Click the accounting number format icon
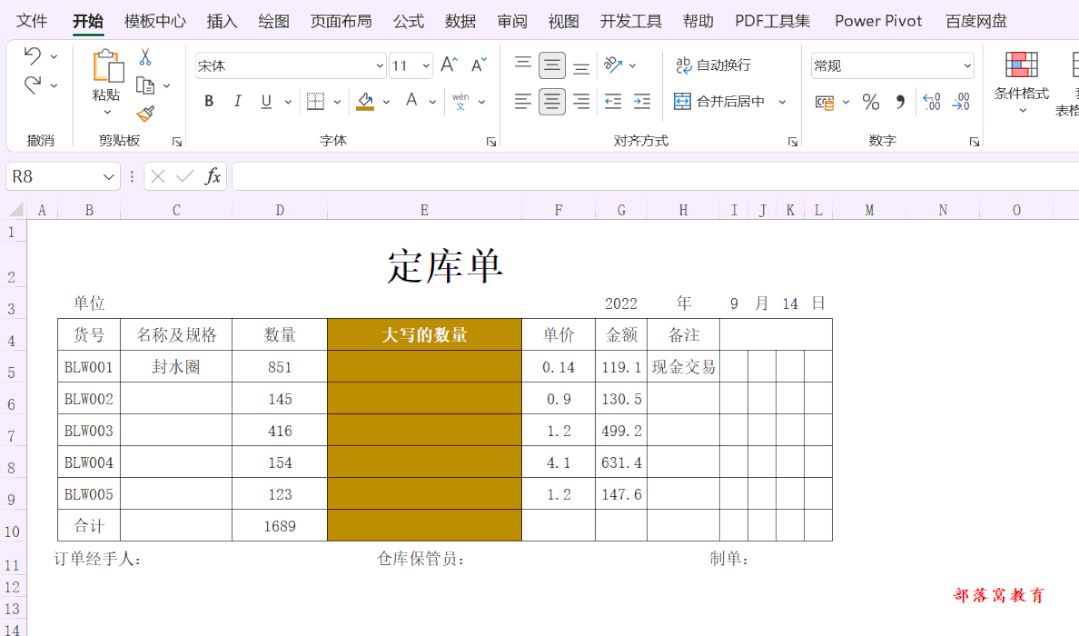The height and width of the screenshot is (636, 1079). 824,103
